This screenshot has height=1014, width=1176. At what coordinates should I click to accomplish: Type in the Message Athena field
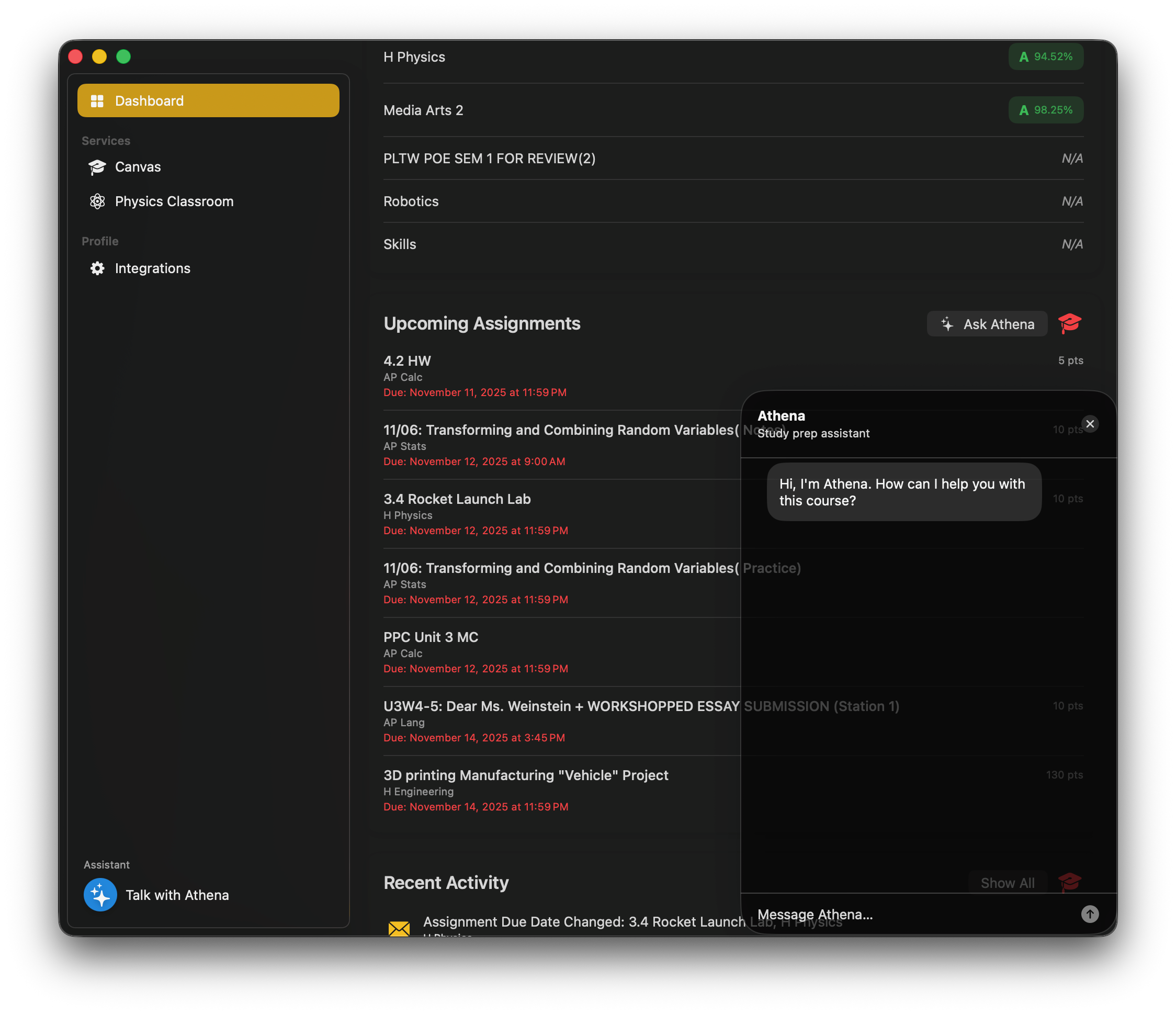(908, 914)
